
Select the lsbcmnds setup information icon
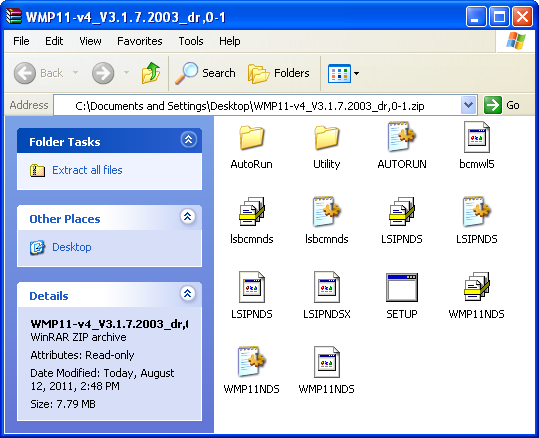(327, 211)
